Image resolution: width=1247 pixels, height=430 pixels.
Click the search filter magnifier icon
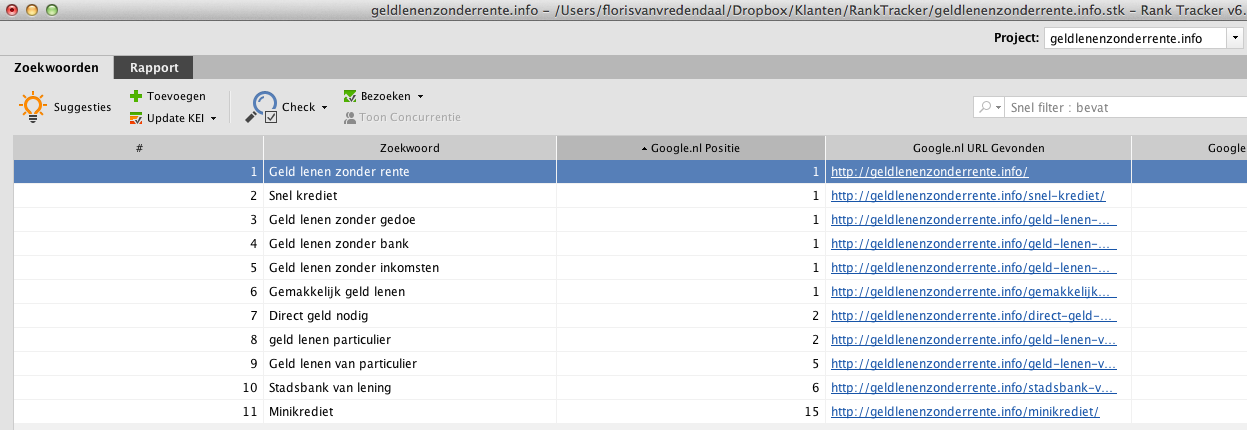[x=987, y=107]
